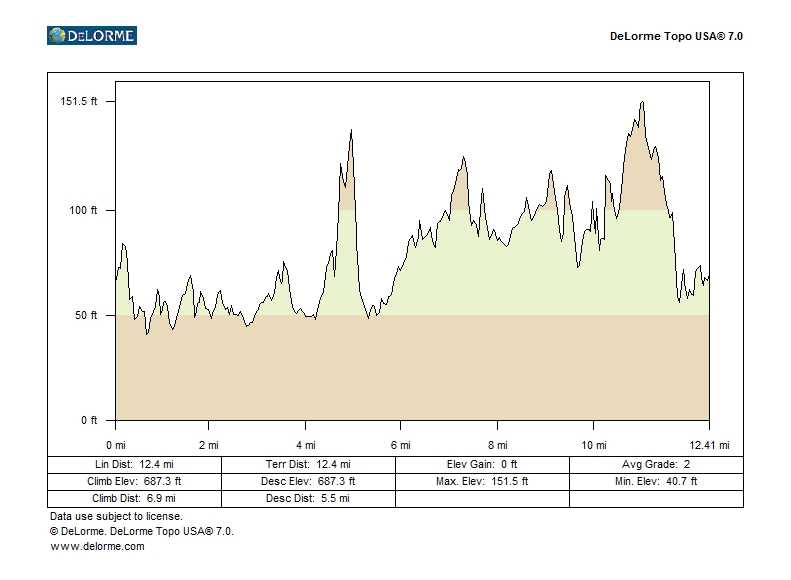Click the DeLorme Topo USA 7.0 title

coord(676,36)
